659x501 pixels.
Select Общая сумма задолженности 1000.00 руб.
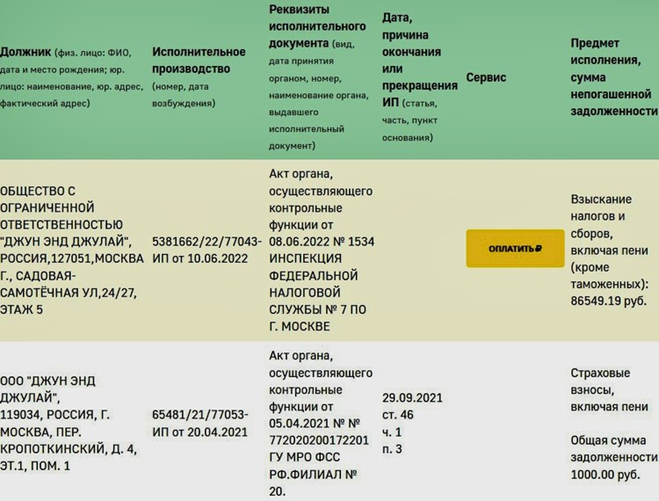tap(614, 457)
